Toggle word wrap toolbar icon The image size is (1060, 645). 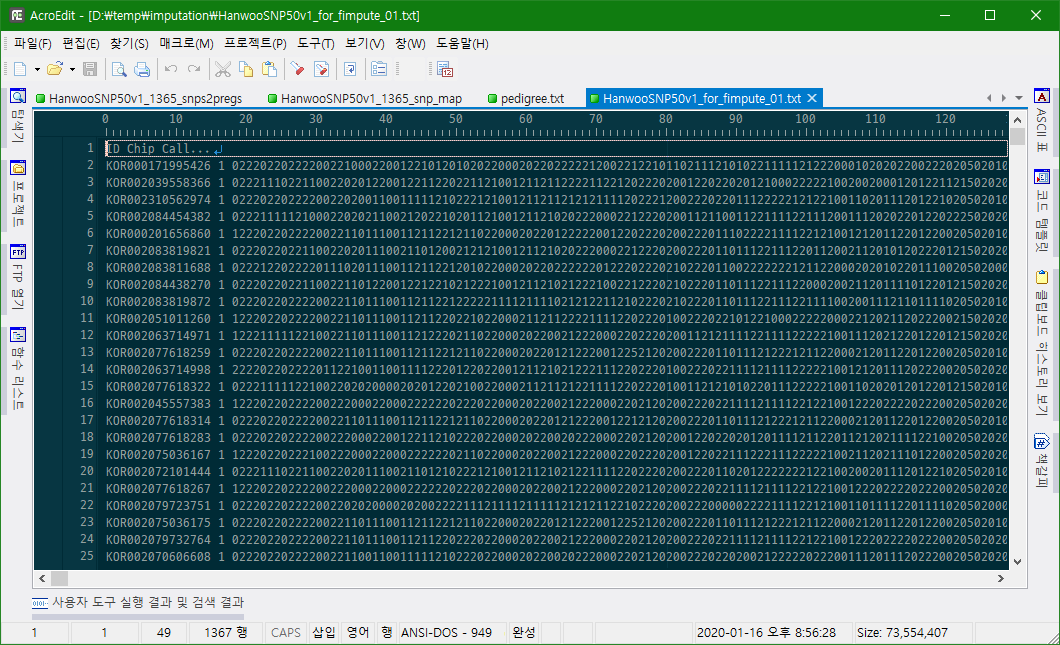pyautogui.click(x=350, y=69)
